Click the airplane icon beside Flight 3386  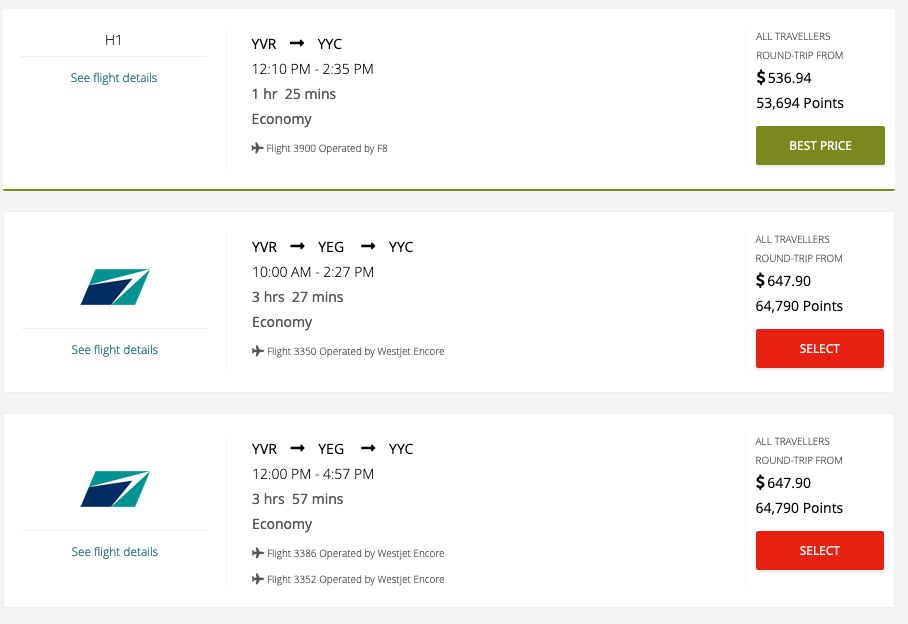256,553
